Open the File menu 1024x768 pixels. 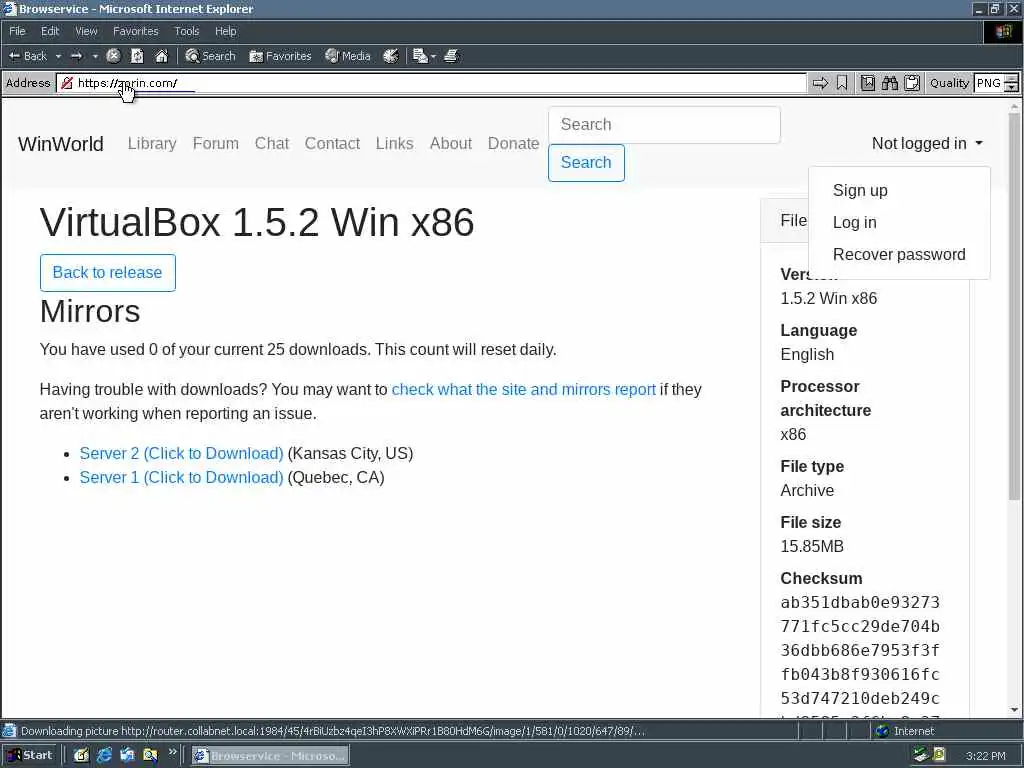(17, 31)
